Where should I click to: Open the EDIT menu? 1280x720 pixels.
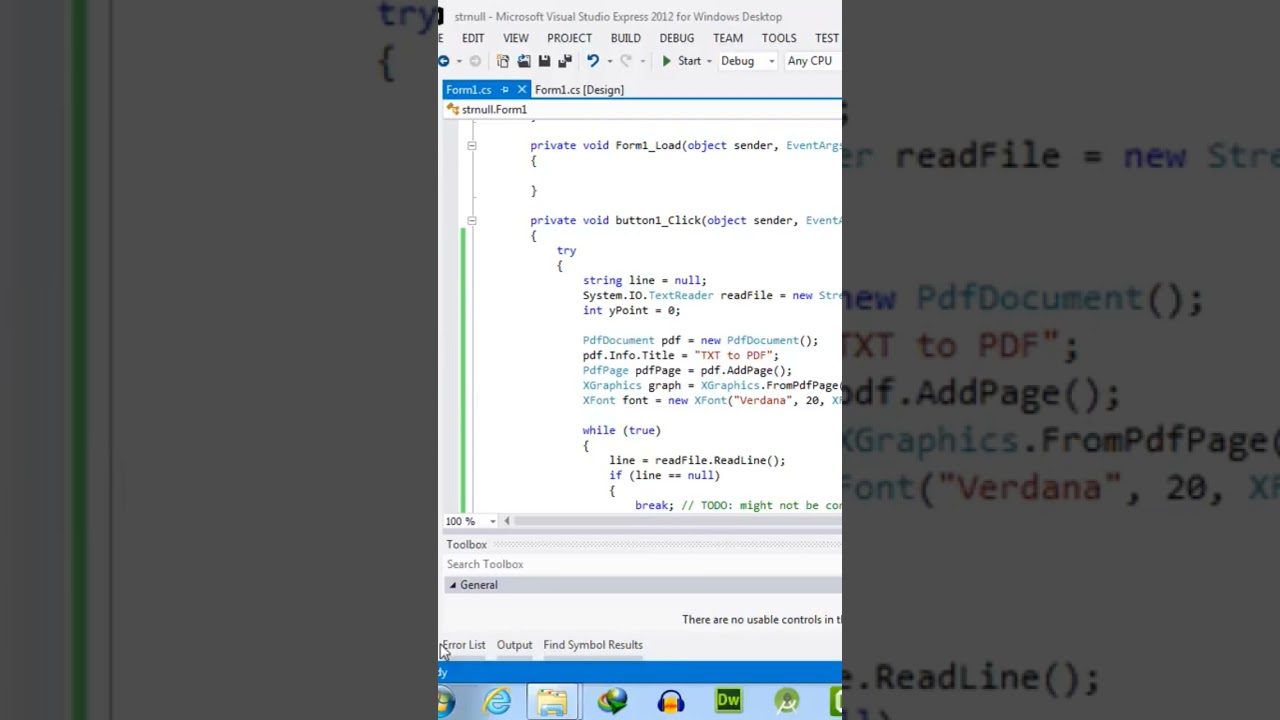(473, 38)
